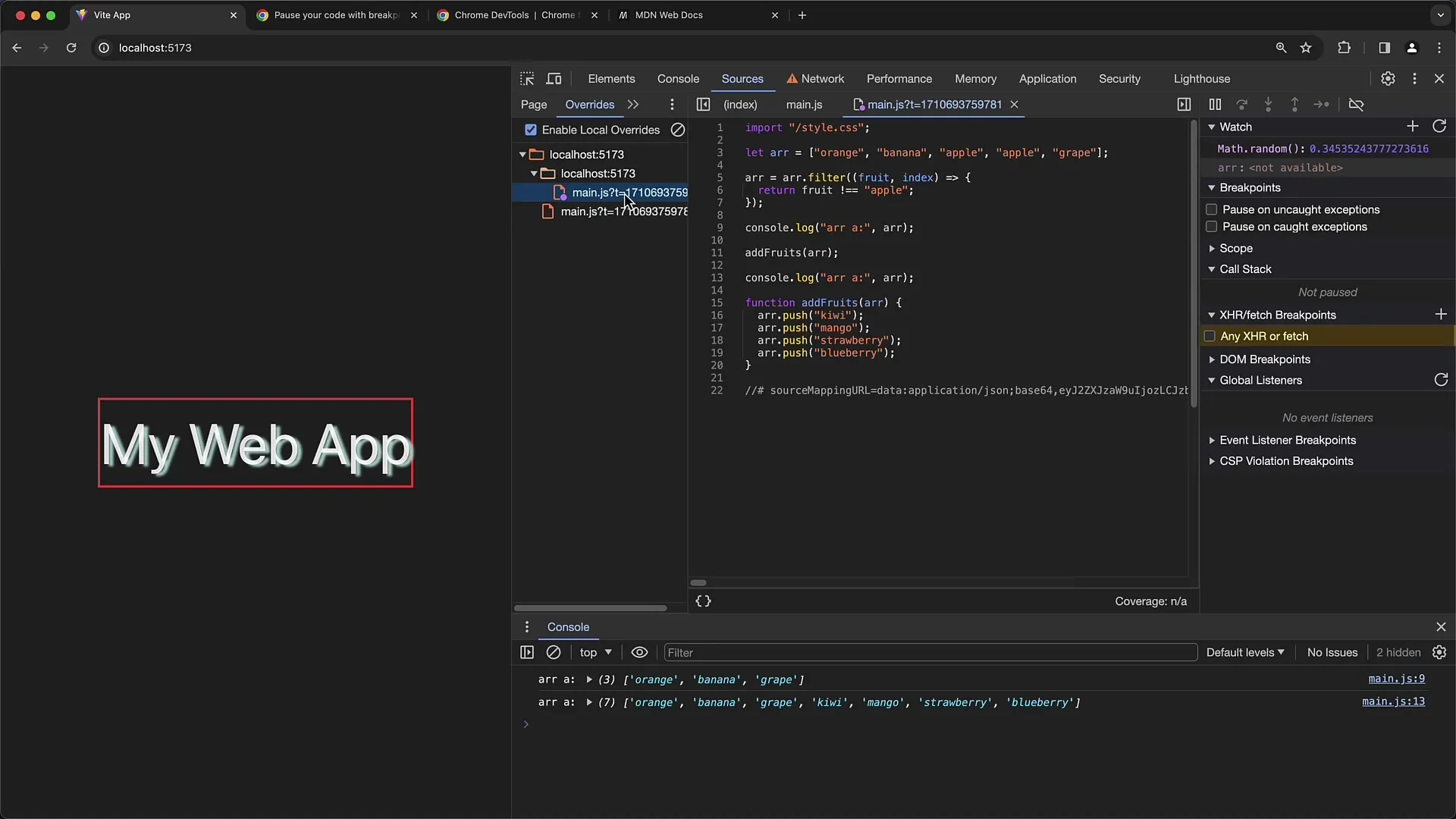Switch to the main.js editor tab
The height and width of the screenshot is (819, 1456).
click(x=804, y=105)
